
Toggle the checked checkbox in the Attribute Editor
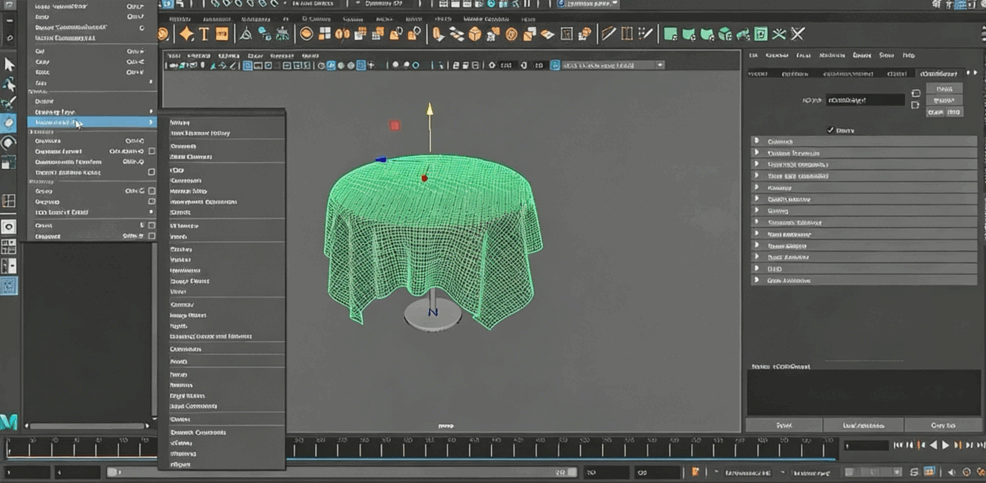point(831,130)
